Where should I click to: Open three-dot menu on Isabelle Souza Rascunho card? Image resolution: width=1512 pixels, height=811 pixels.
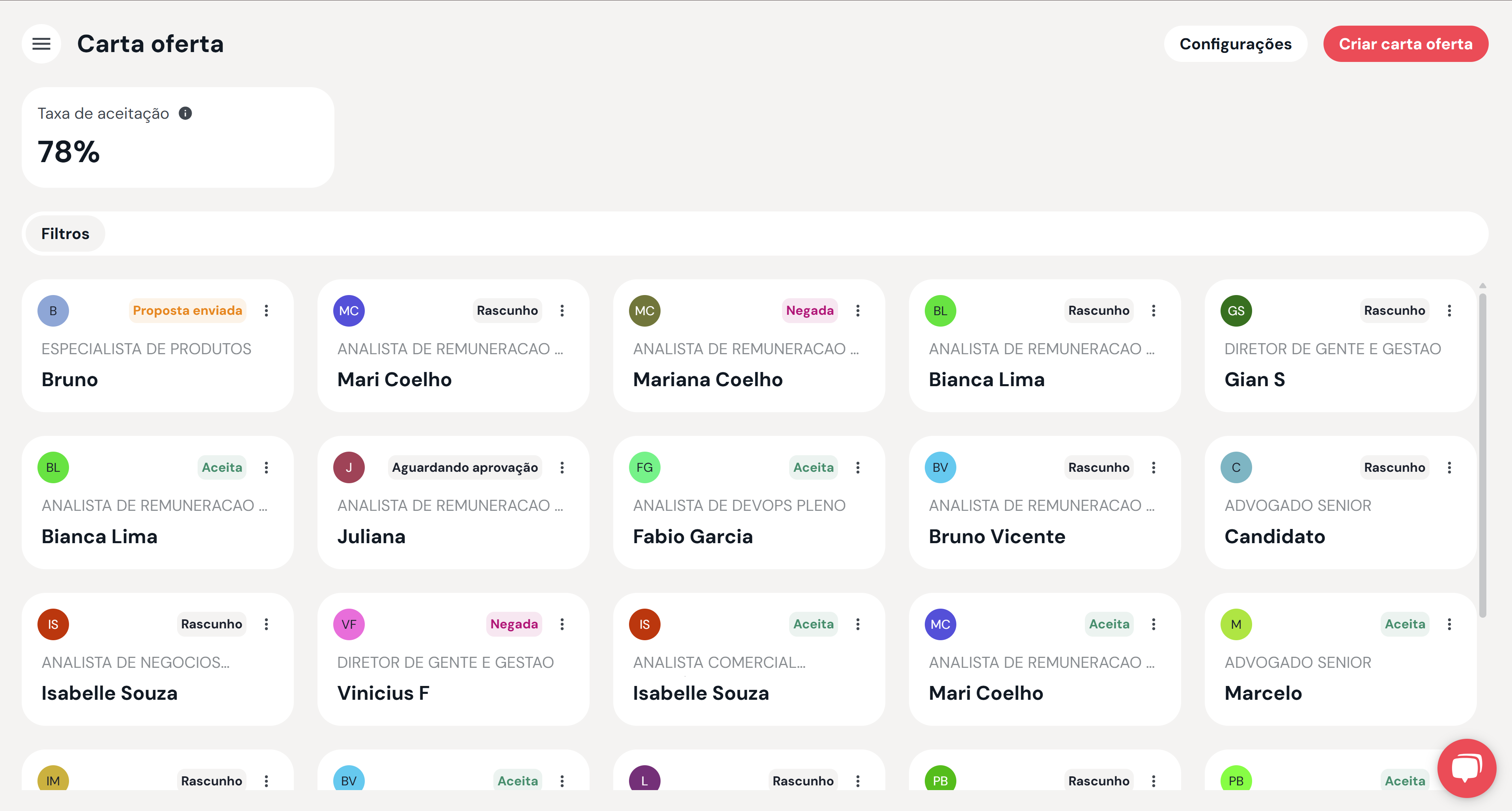[x=267, y=624]
